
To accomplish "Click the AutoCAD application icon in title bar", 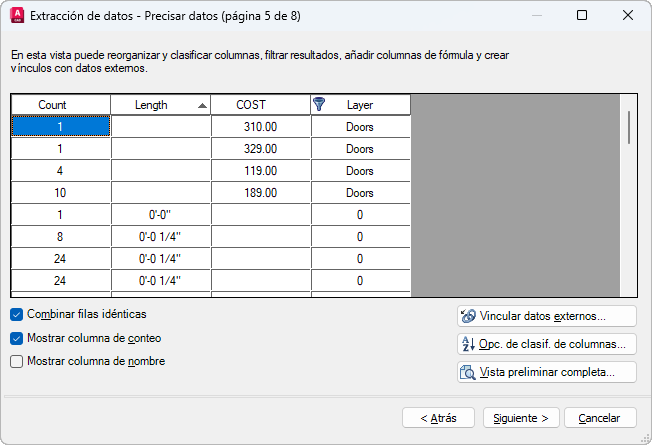I will point(17,15).
